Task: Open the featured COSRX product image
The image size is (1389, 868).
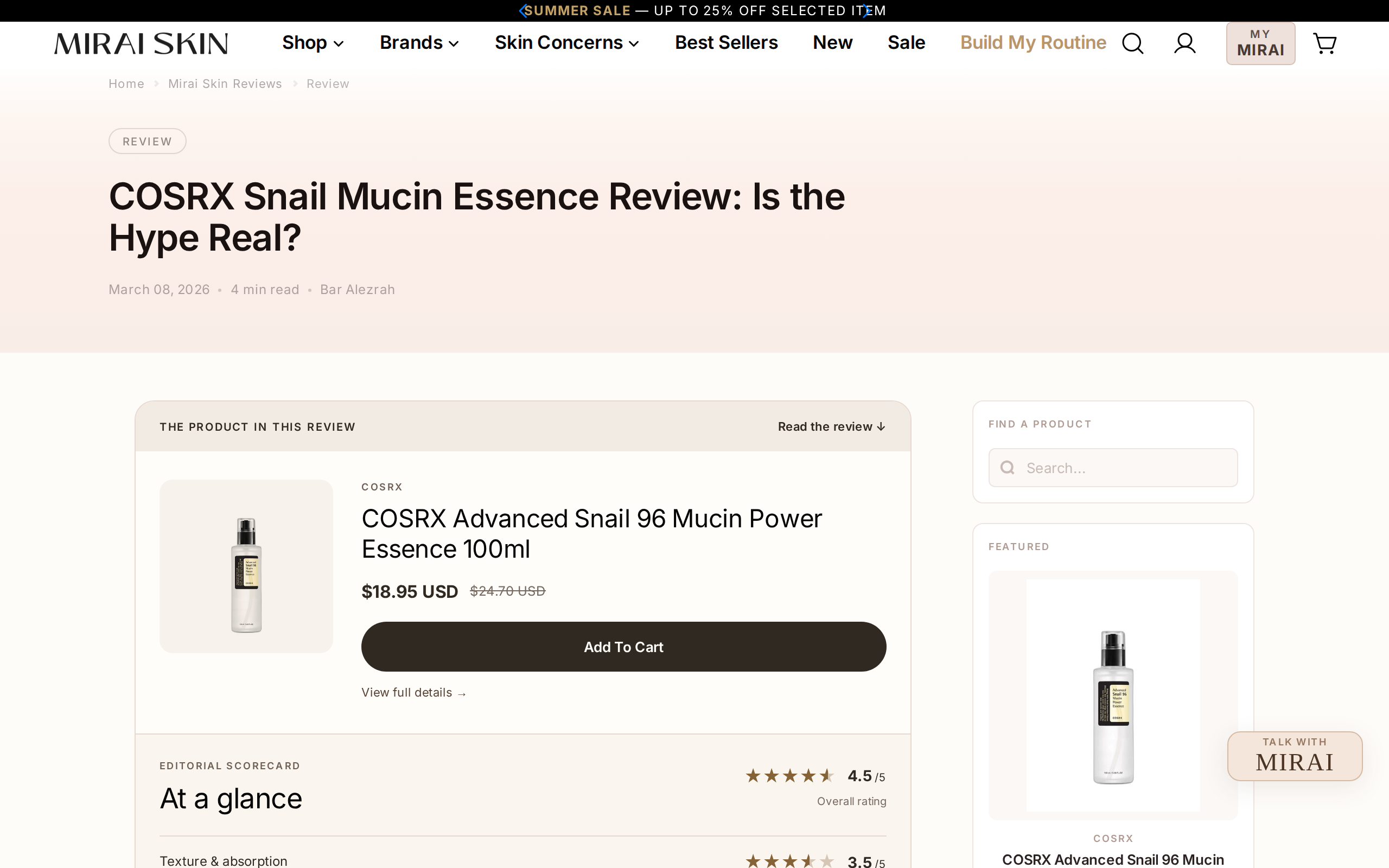Action: coord(1113,695)
